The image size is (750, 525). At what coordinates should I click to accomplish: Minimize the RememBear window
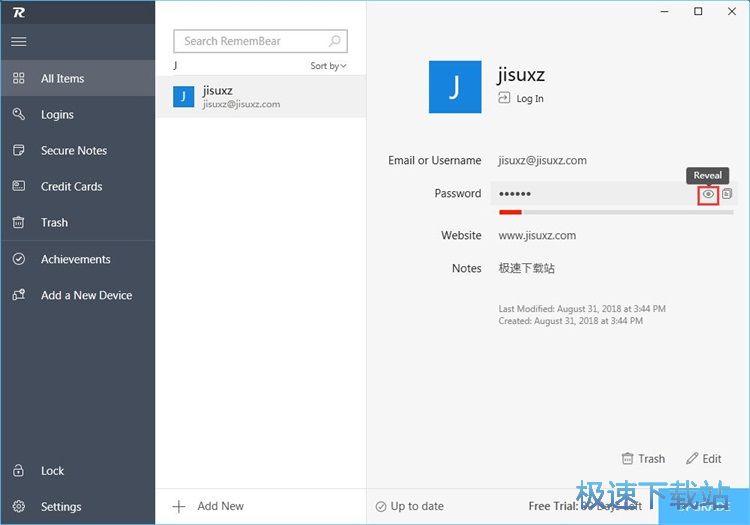pos(665,11)
